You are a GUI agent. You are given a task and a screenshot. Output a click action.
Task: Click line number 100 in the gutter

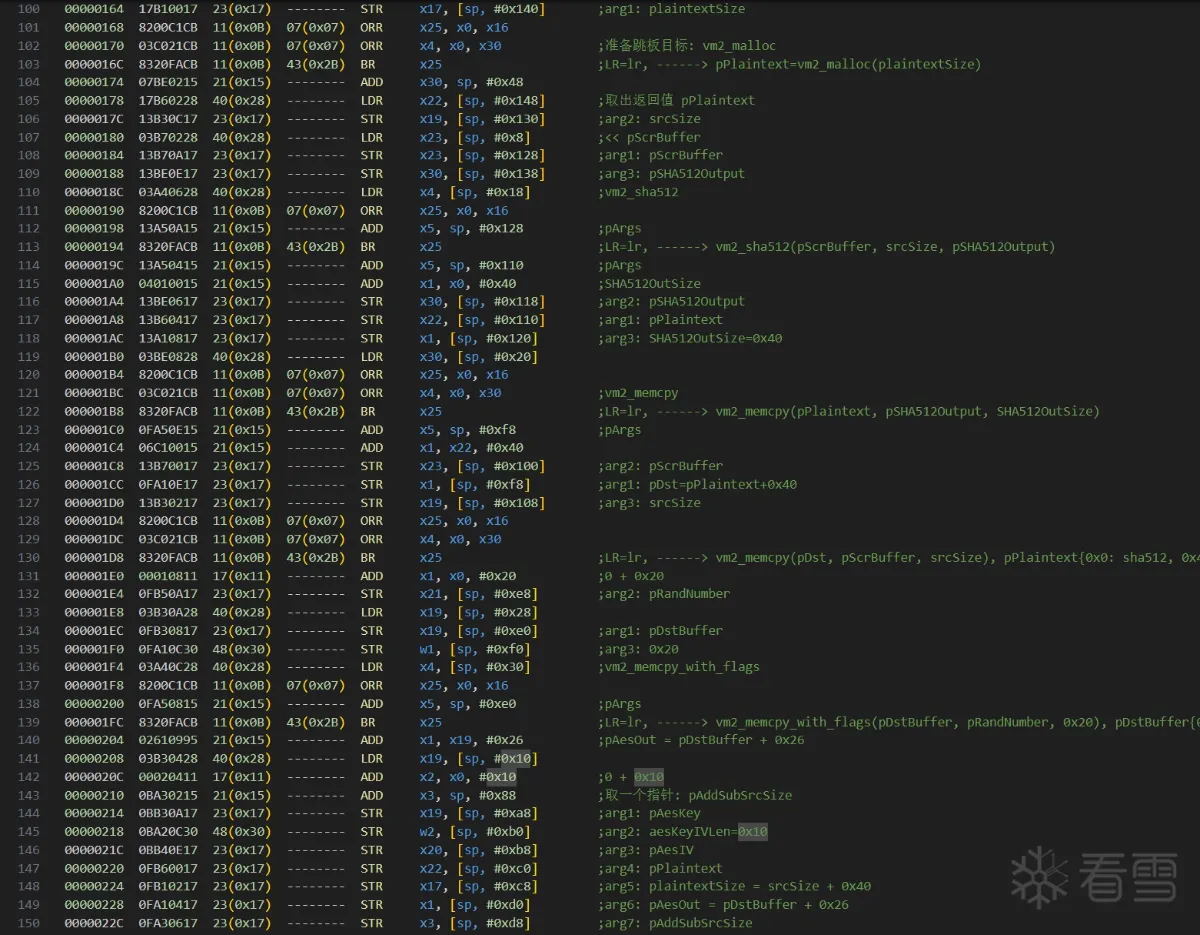[28, 9]
